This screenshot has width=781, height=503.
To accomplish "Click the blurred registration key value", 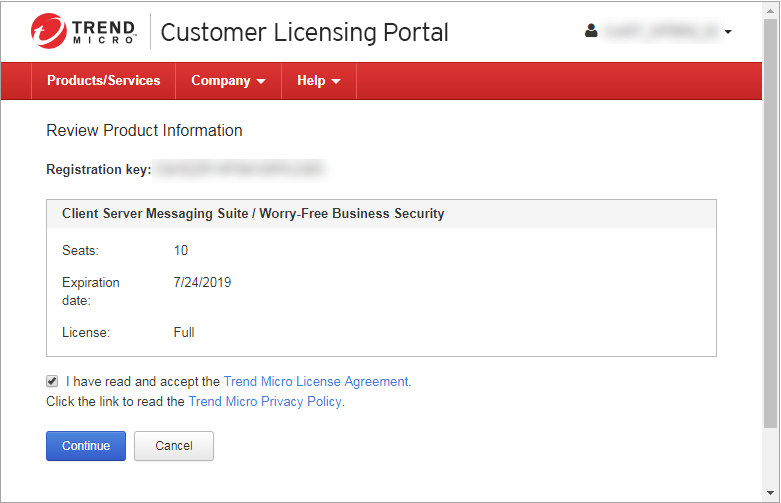I will pyautogui.click(x=240, y=170).
